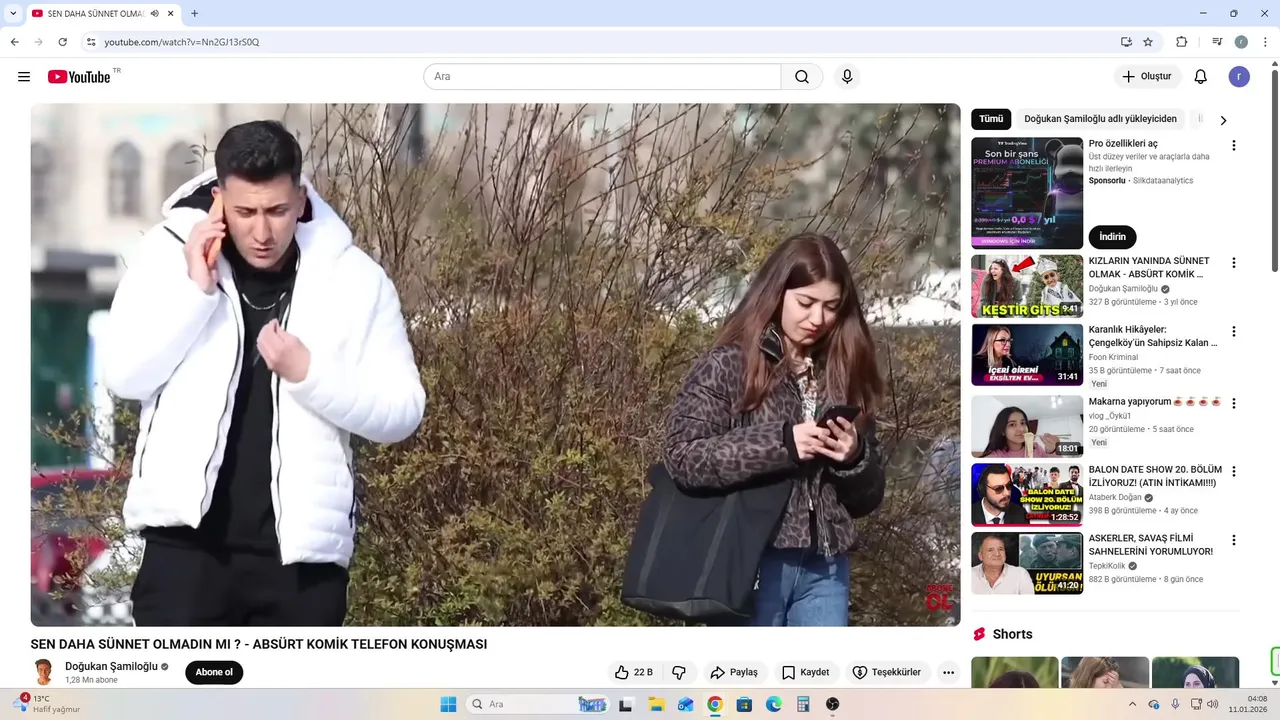Open the Doğukan Şamiloğlu channel avatar
This screenshot has height=720, width=1280.
coord(43,672)
